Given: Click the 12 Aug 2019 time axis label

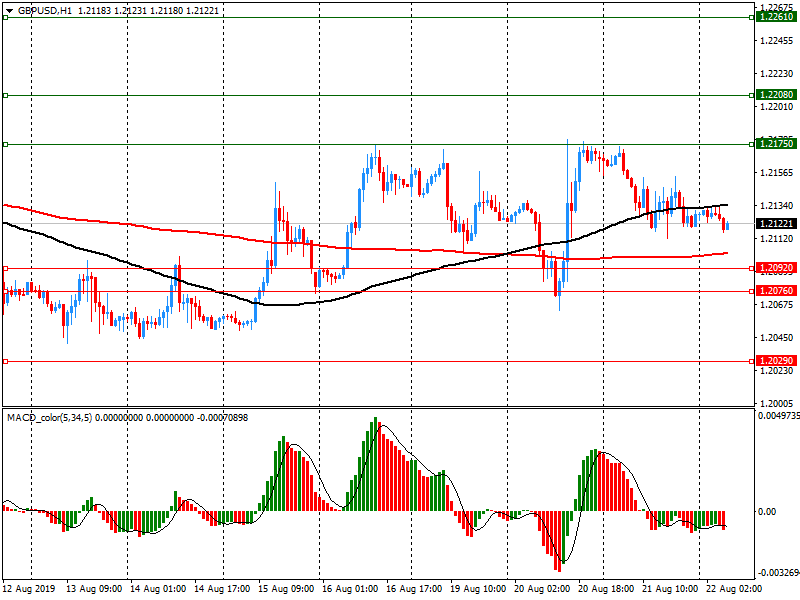Looking at the screenshot, I should [x=29, y=589].
